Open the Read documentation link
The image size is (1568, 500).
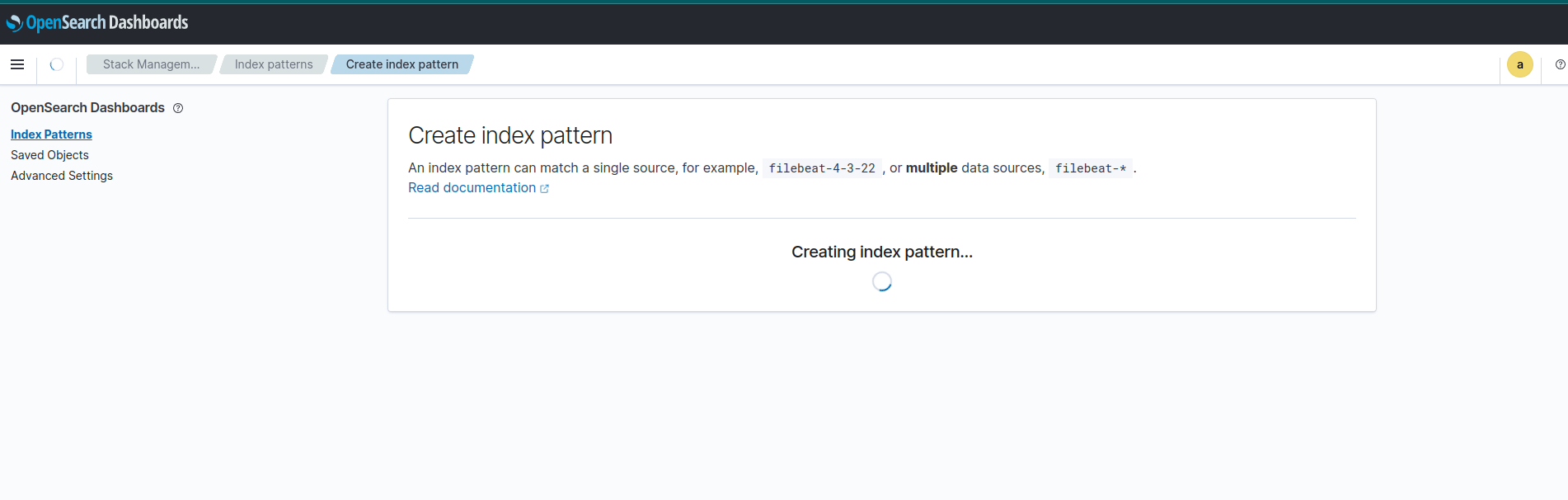pos(472,188)
